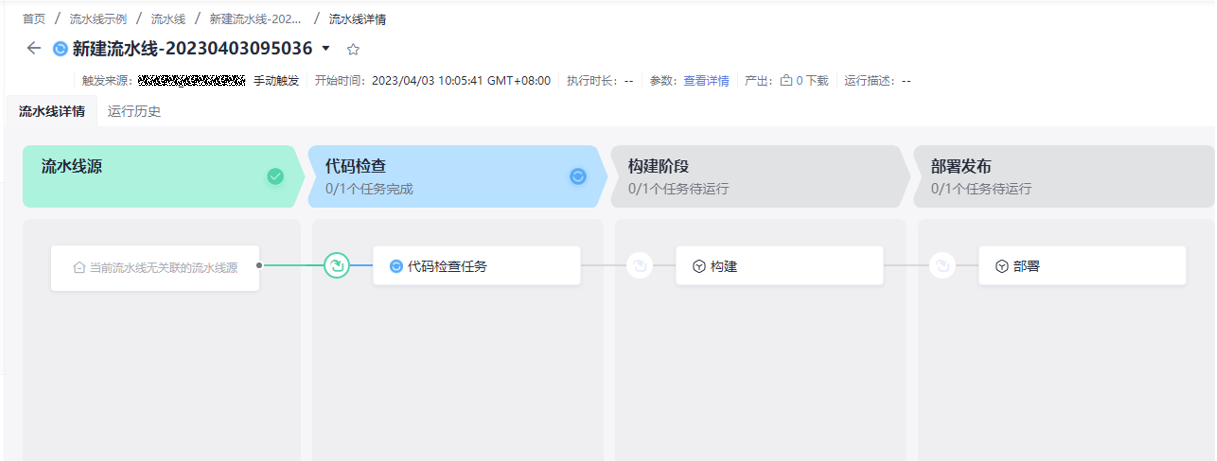Click 0/1个任务待运行 under 构建阶段
Screen dimensions: 1217x461
click(678, 188)
